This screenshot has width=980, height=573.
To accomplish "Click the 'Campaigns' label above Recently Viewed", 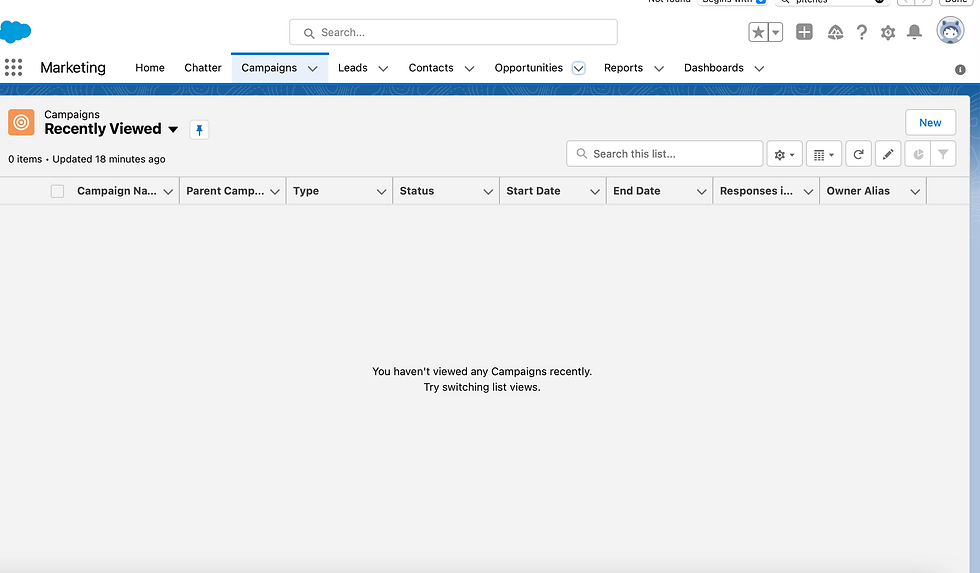I will (x=72, y=114).
